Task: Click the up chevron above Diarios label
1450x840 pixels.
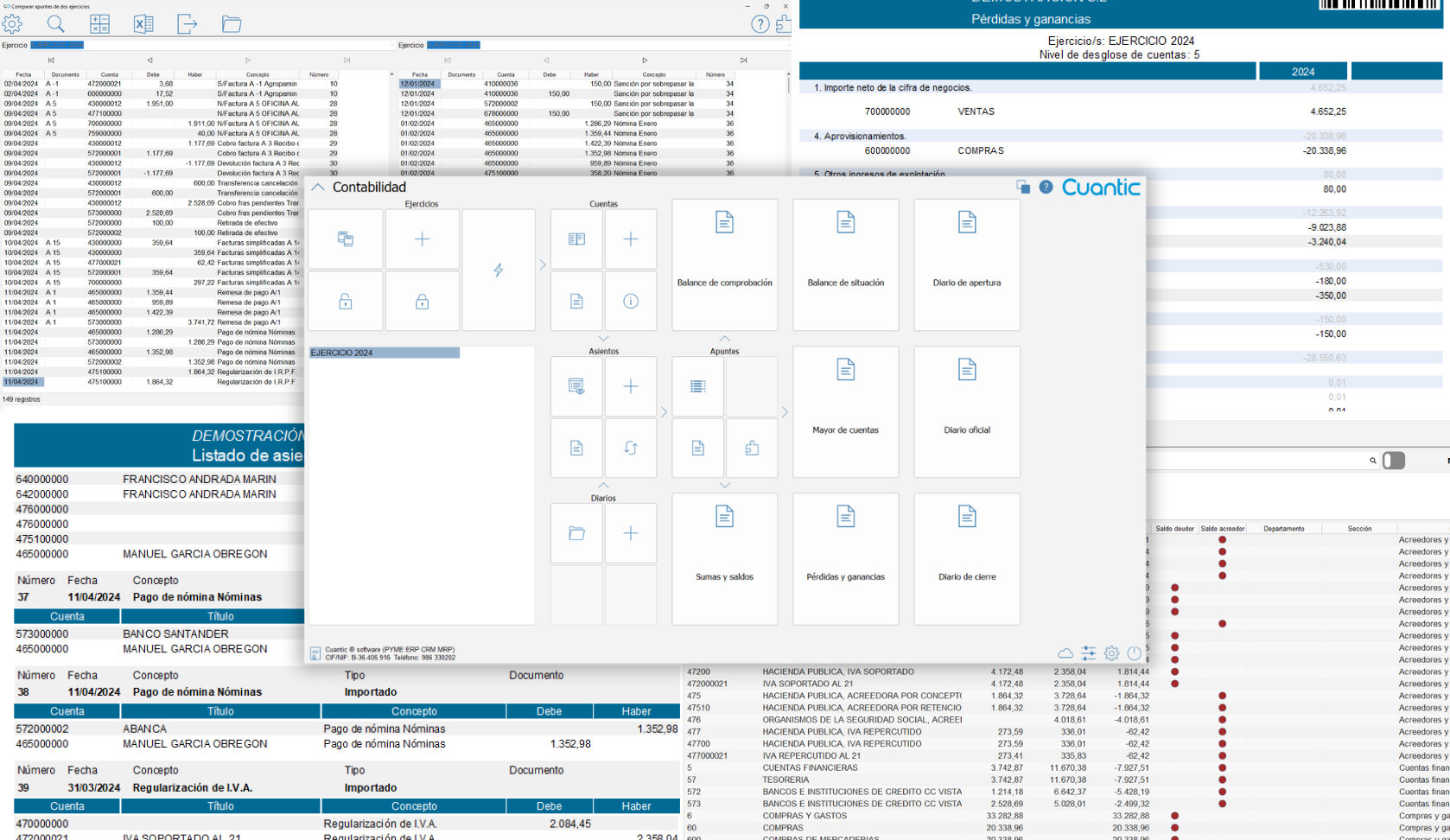Action: (x=603, y=486)
